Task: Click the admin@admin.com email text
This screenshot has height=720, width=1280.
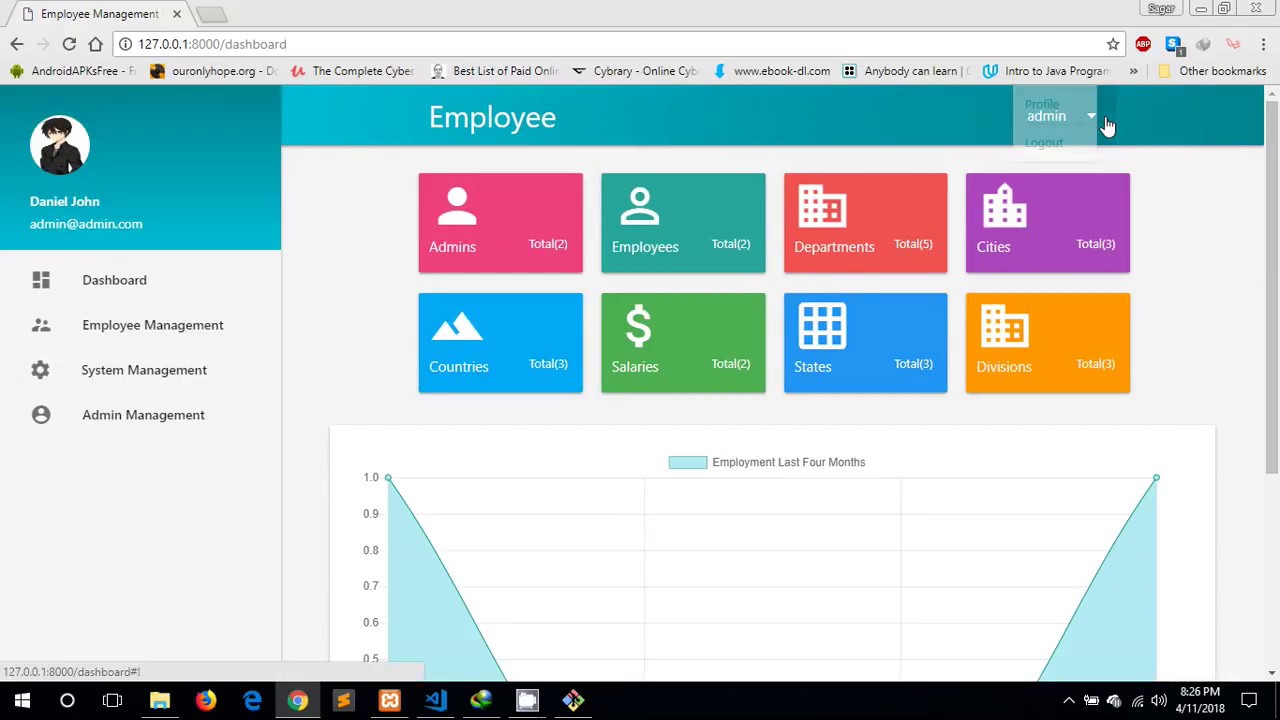Action: pos(86,224)
